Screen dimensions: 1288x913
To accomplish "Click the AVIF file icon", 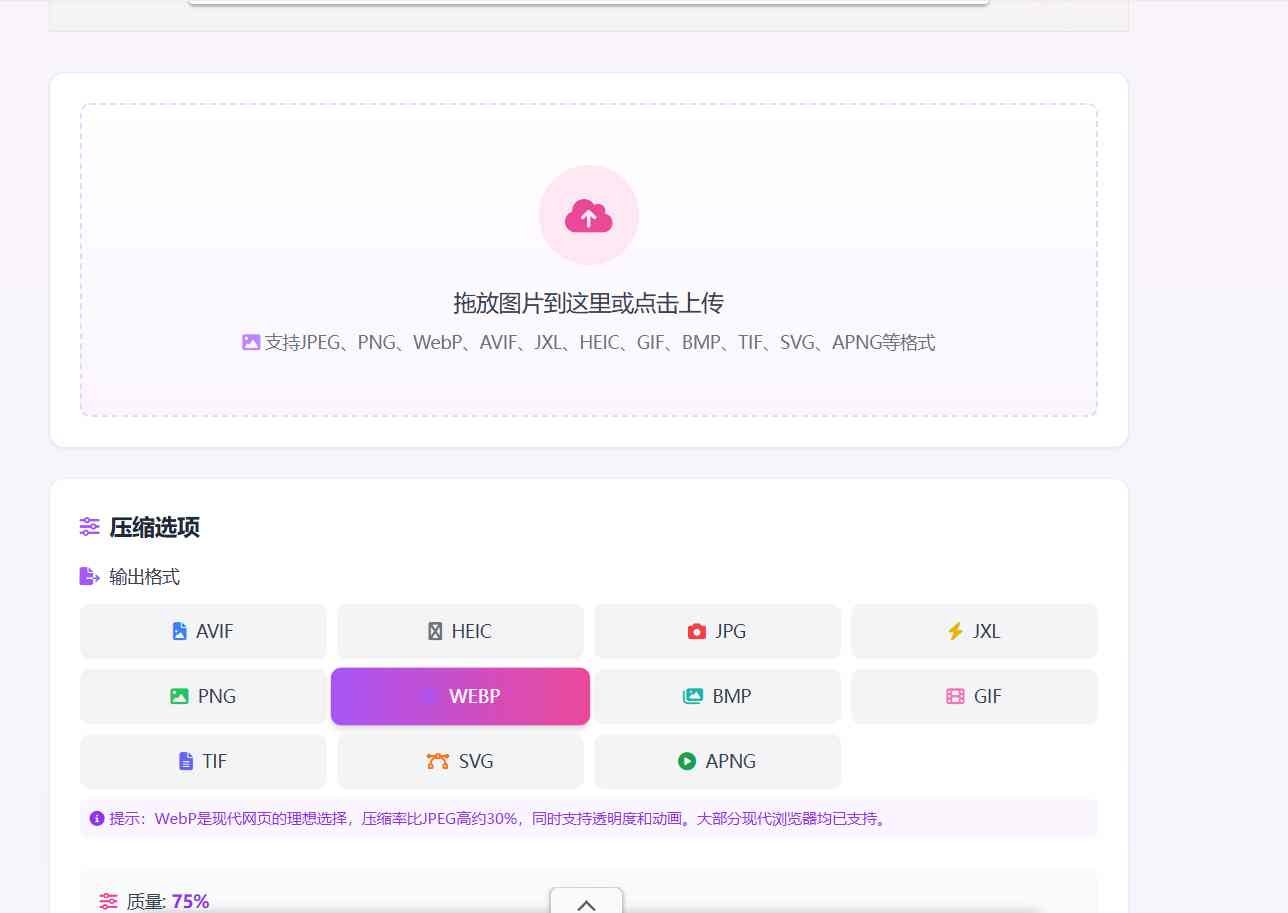I will pyautogui.click(x=180, y=631).
